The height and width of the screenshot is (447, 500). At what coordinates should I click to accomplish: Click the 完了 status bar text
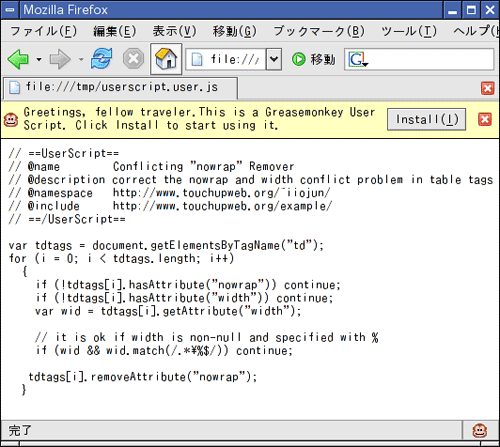20,430
